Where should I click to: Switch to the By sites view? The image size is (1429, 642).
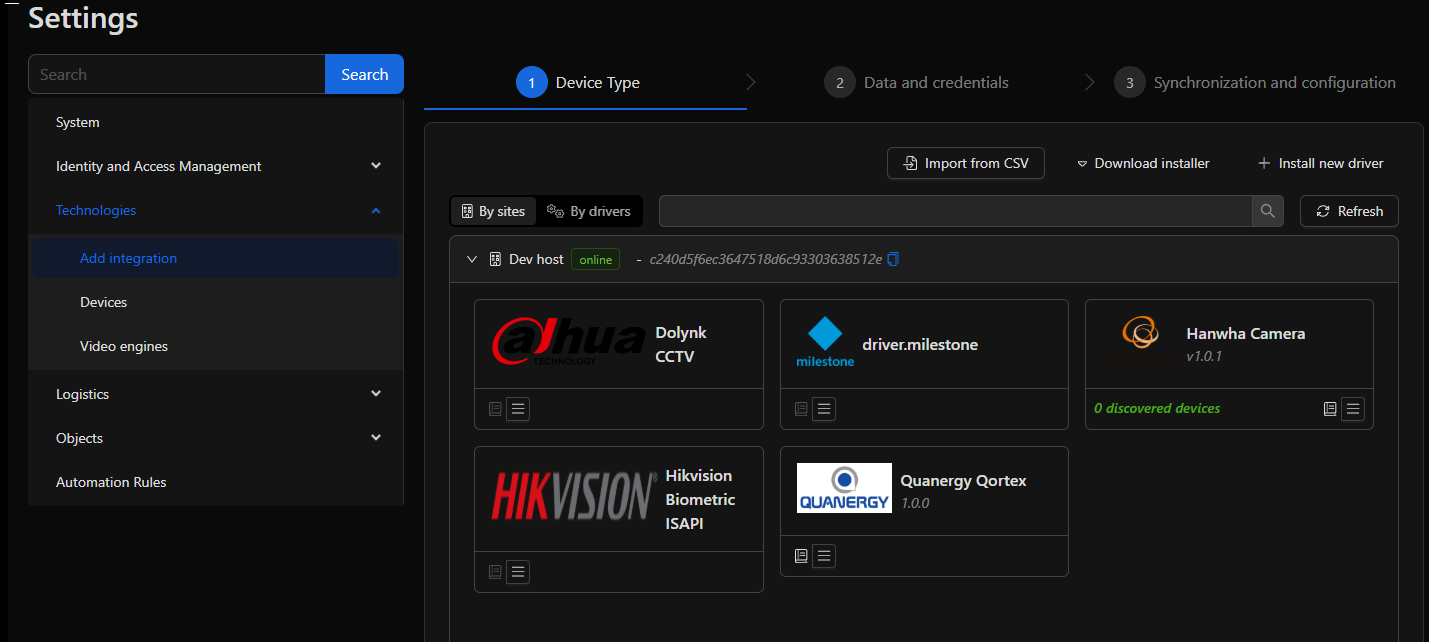point(492,211)
